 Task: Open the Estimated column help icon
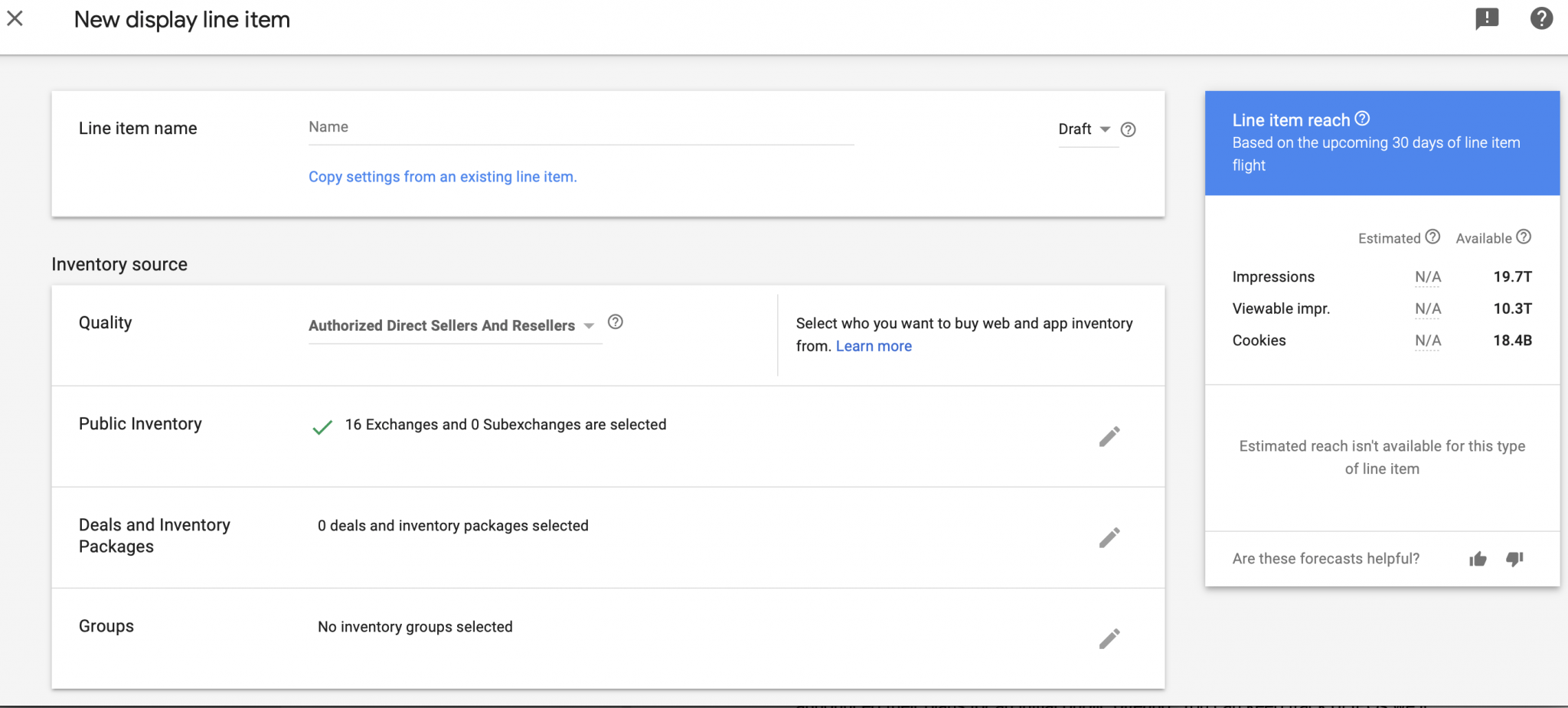[x=1432, y=237]
